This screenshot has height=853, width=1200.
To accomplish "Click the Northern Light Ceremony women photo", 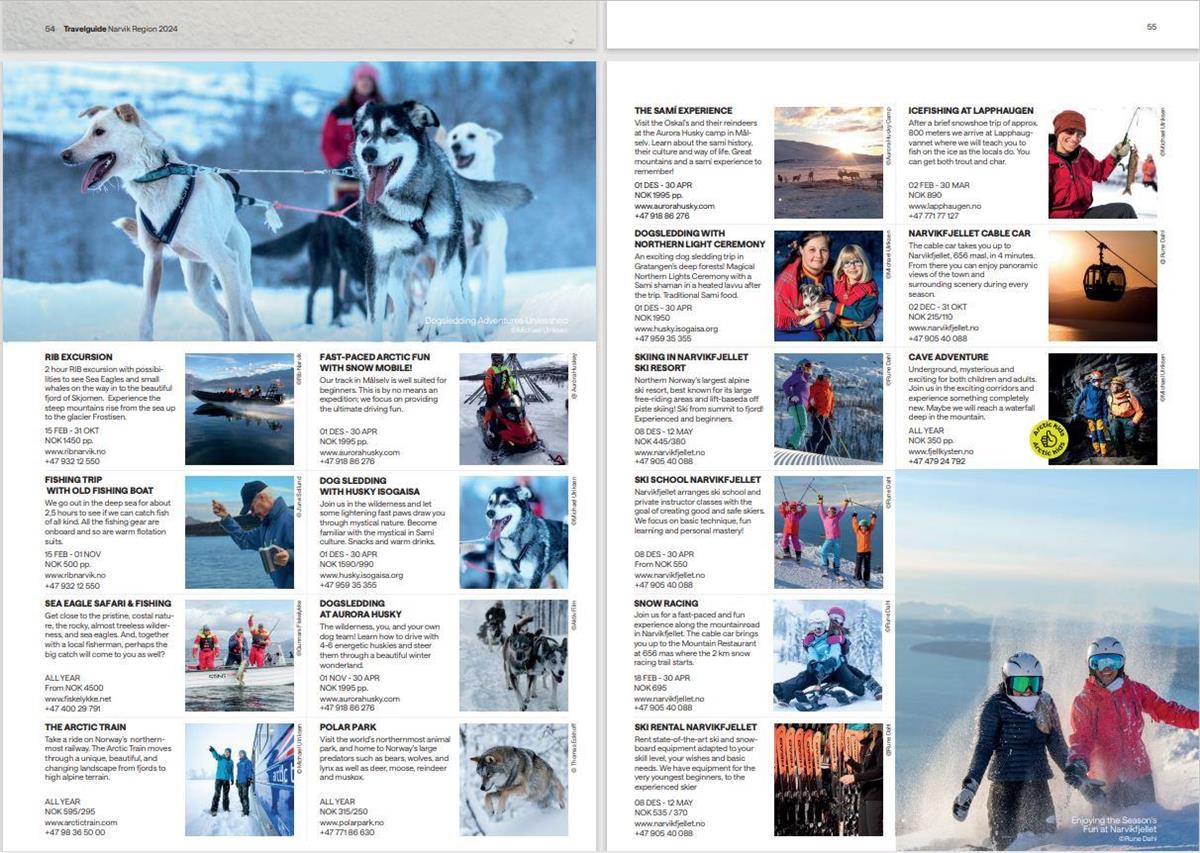I will click(x=828, y=286).
